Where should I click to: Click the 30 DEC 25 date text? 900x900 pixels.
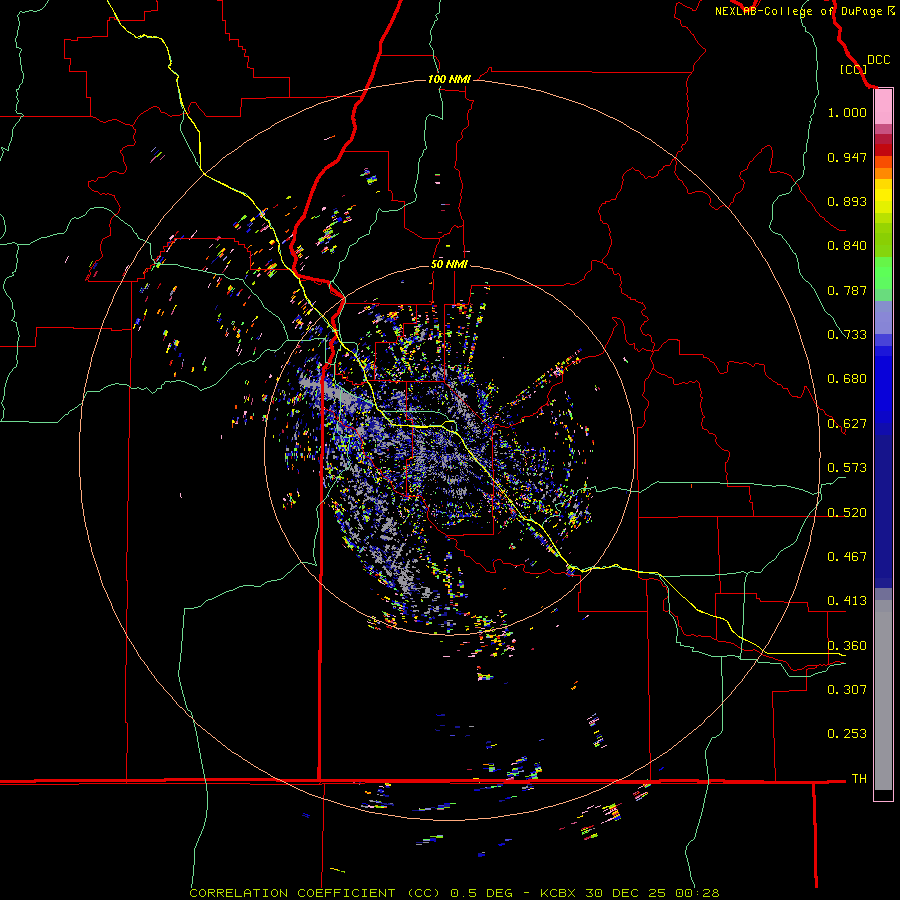[x=626, y=893]
